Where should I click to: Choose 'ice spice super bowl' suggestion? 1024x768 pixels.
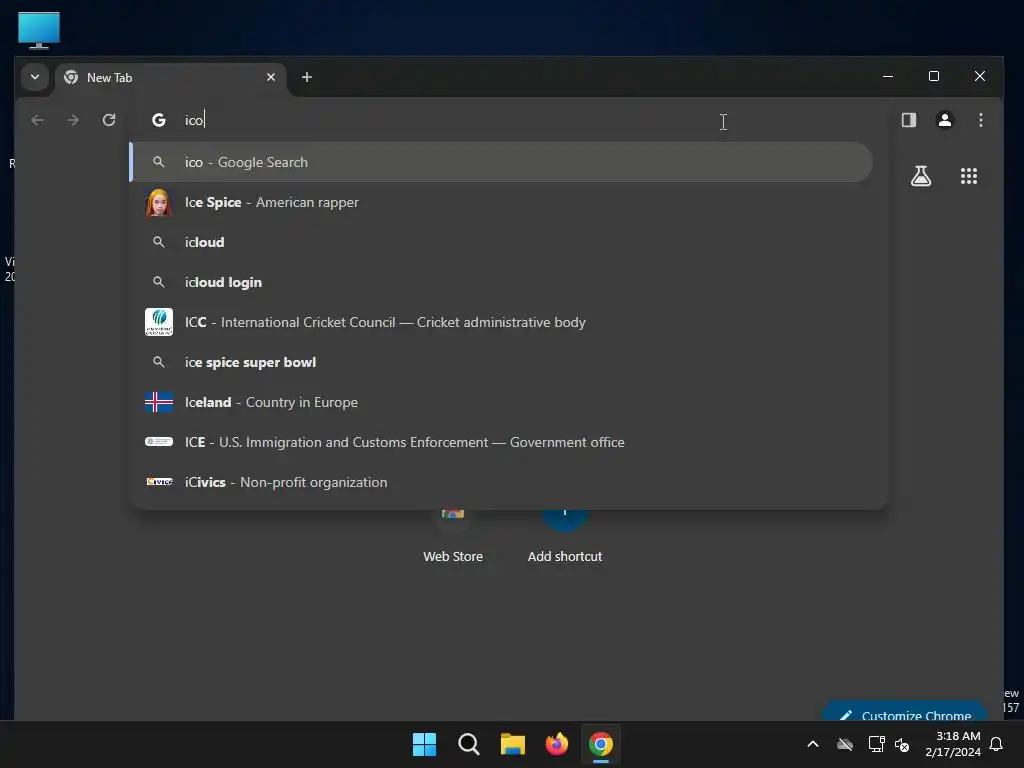click(x=501, y=362)
